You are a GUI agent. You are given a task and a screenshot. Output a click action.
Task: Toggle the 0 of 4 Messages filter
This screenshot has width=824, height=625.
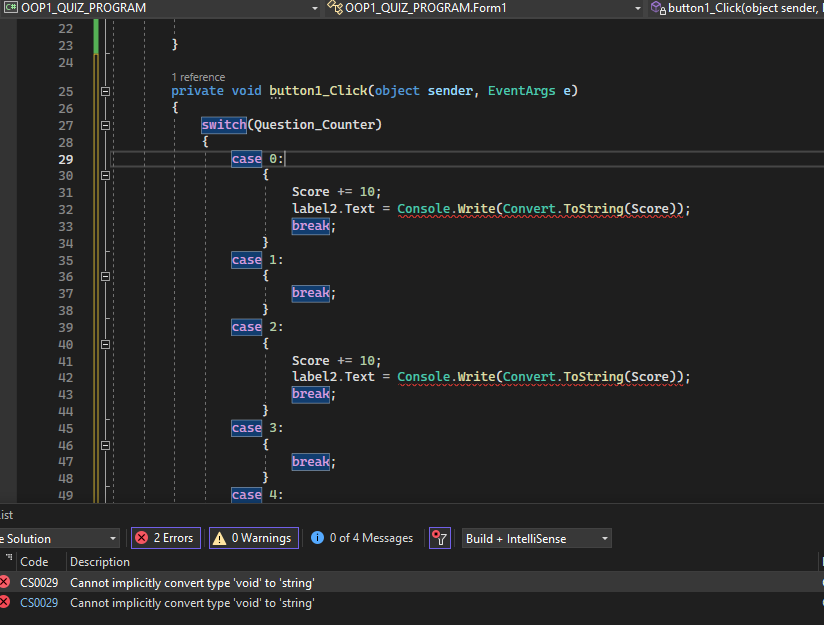click(x=362, y=538)
